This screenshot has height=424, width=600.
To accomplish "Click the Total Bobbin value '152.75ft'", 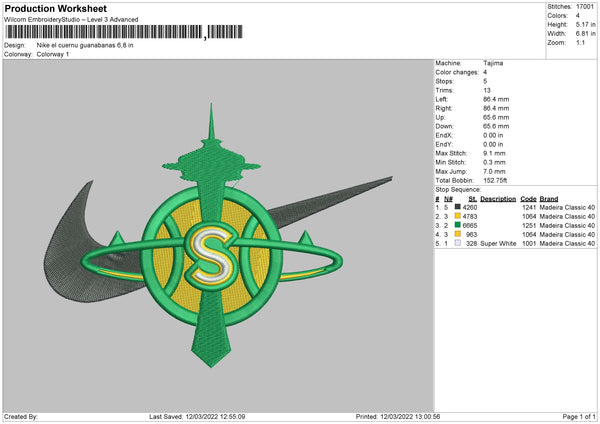I will click(x=495, y=180).
